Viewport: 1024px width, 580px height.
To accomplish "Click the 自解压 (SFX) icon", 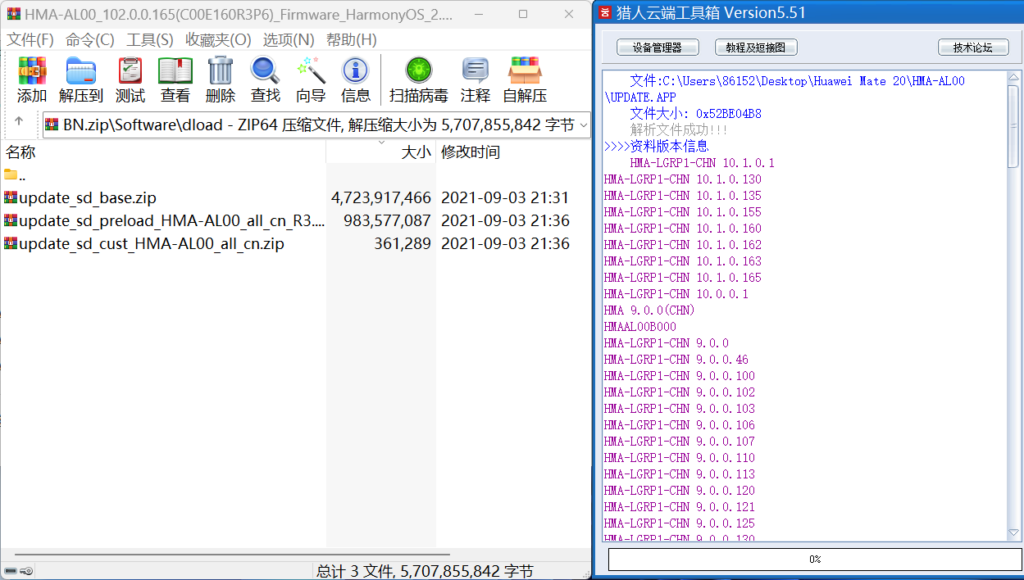I will point(525,71).
